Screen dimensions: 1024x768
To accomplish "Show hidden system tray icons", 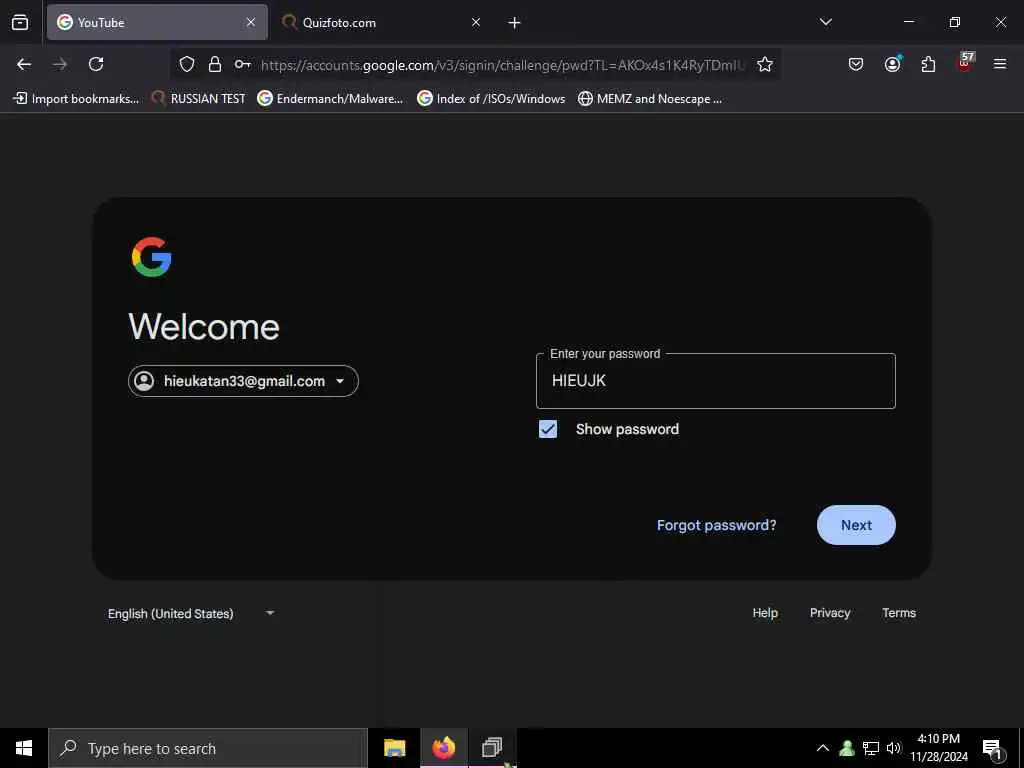I will [x=823, y=748].
